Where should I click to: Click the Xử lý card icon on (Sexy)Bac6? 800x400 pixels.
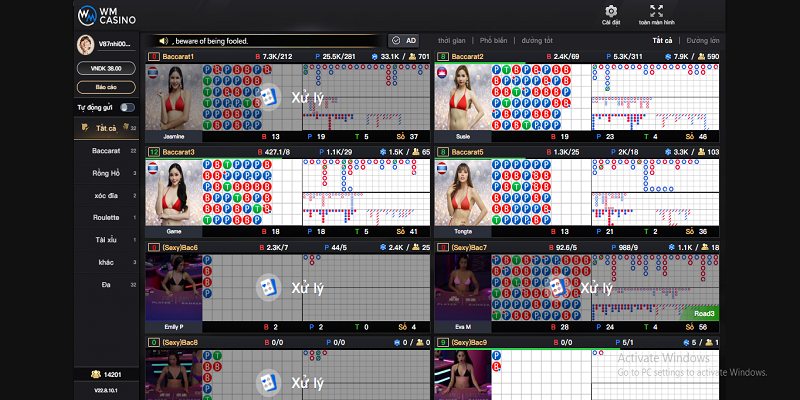268,287
